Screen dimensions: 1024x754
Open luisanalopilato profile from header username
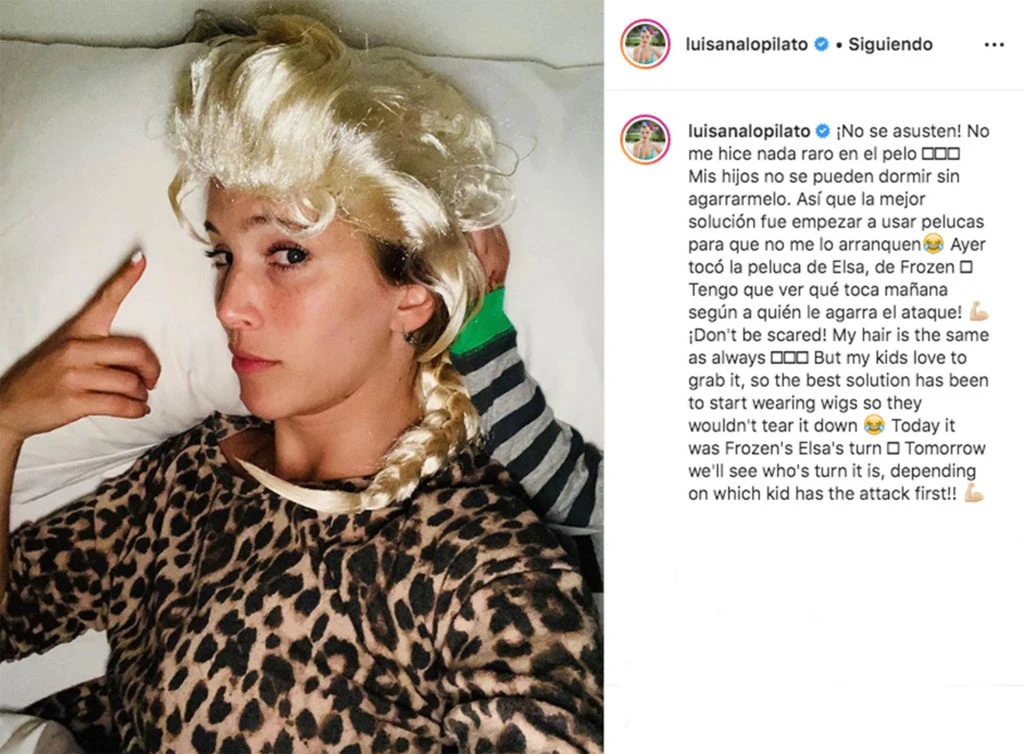746,44
